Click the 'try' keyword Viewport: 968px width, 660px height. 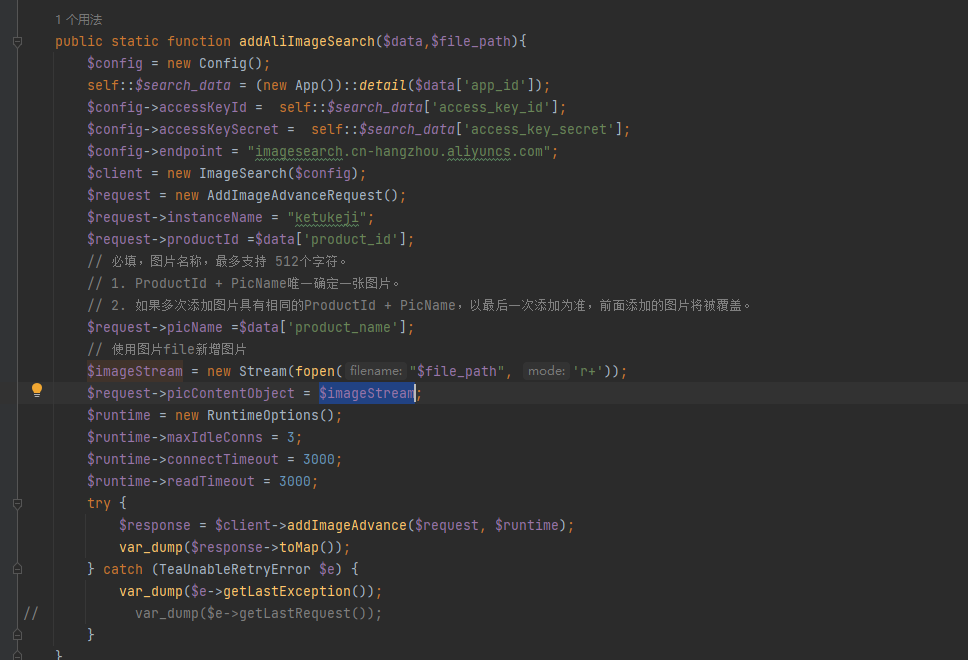(99, 503)
